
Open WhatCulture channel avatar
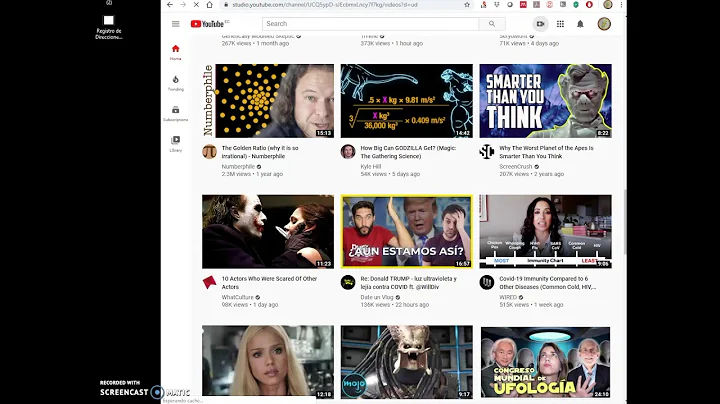209,282
